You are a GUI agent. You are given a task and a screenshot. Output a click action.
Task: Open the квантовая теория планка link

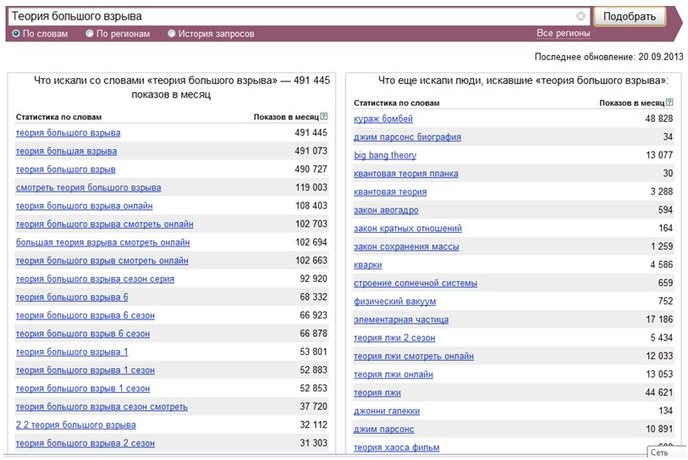click(x=406, y=173)
